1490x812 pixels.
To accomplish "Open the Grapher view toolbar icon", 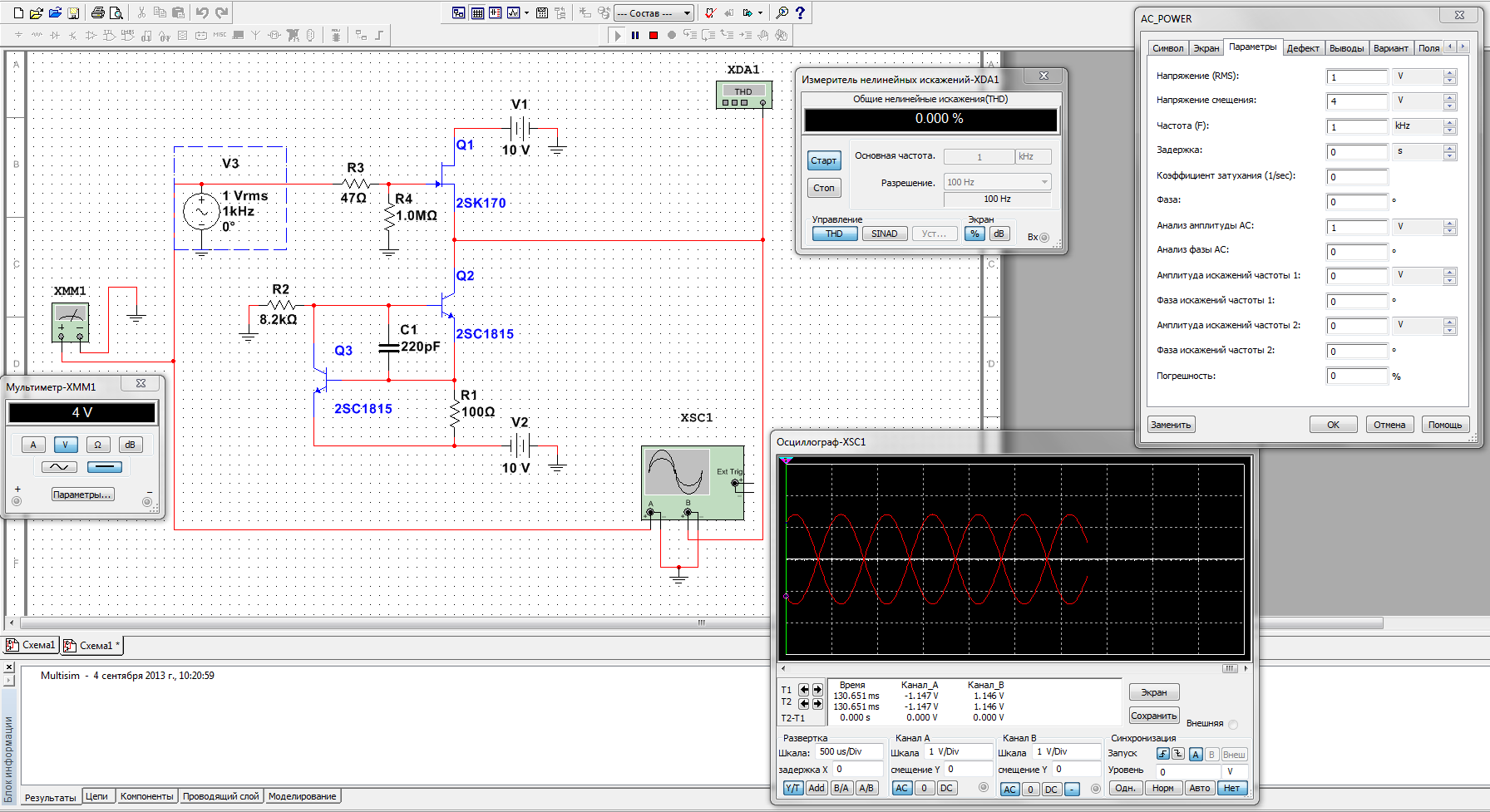I will [514, 12].
